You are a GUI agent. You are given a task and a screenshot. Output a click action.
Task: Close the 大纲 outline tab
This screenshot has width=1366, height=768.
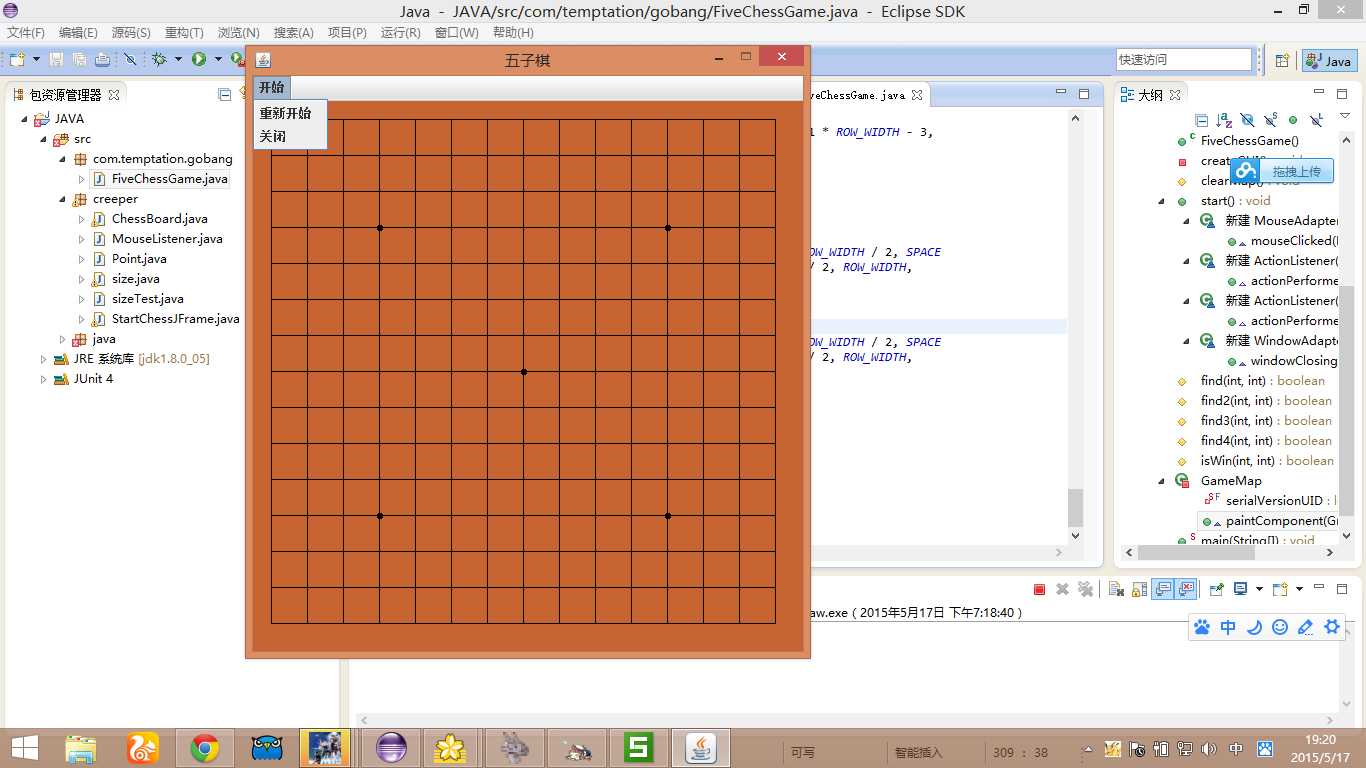(1175, 95)
